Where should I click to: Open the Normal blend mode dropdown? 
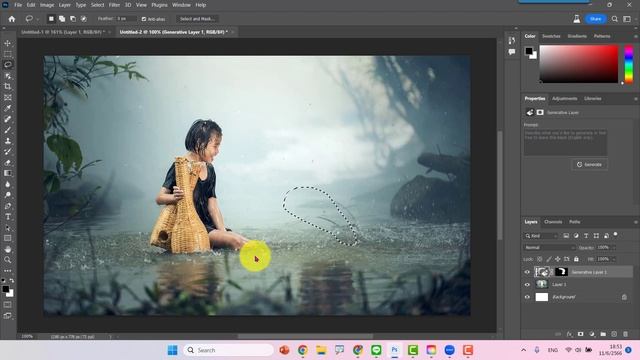coord(549,248)
